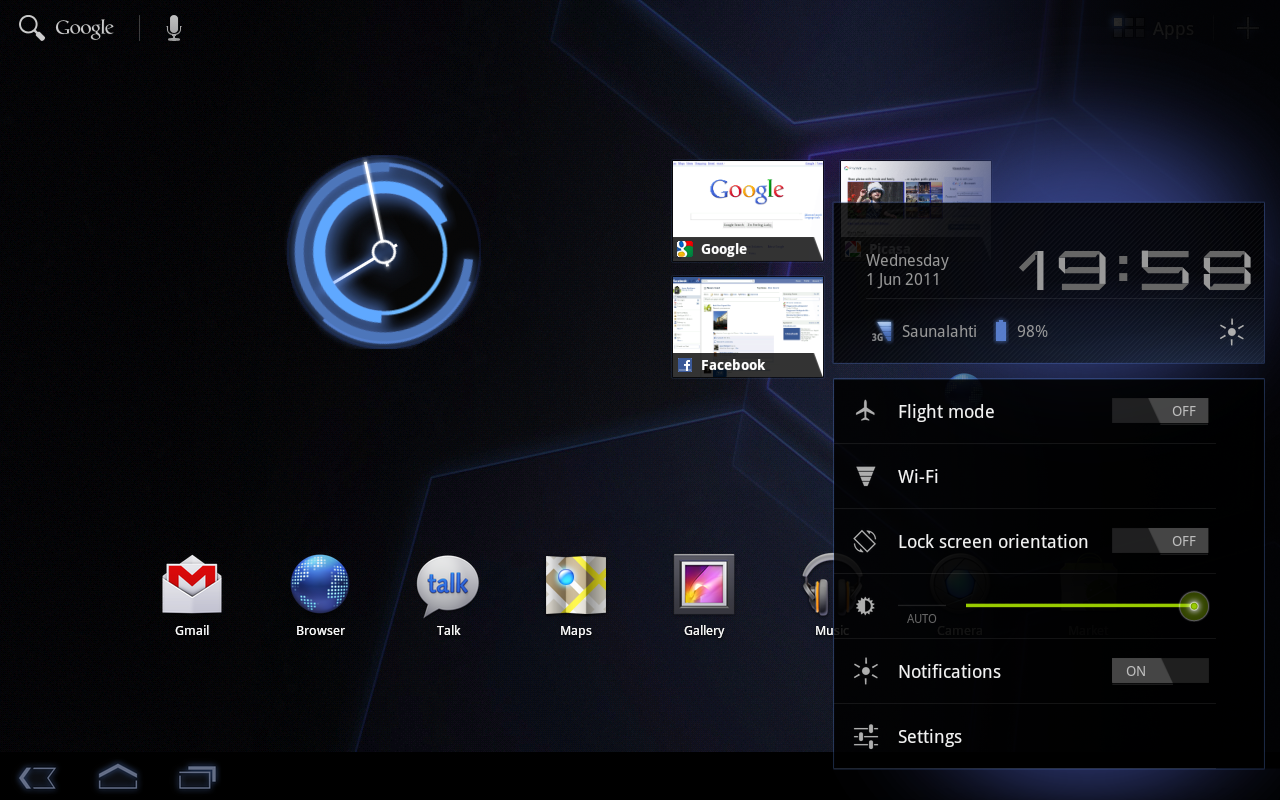The height and width of the screenshot is (800, 1280).
Task: Click the Saunalahti carrier name
Action: point(939,331)
